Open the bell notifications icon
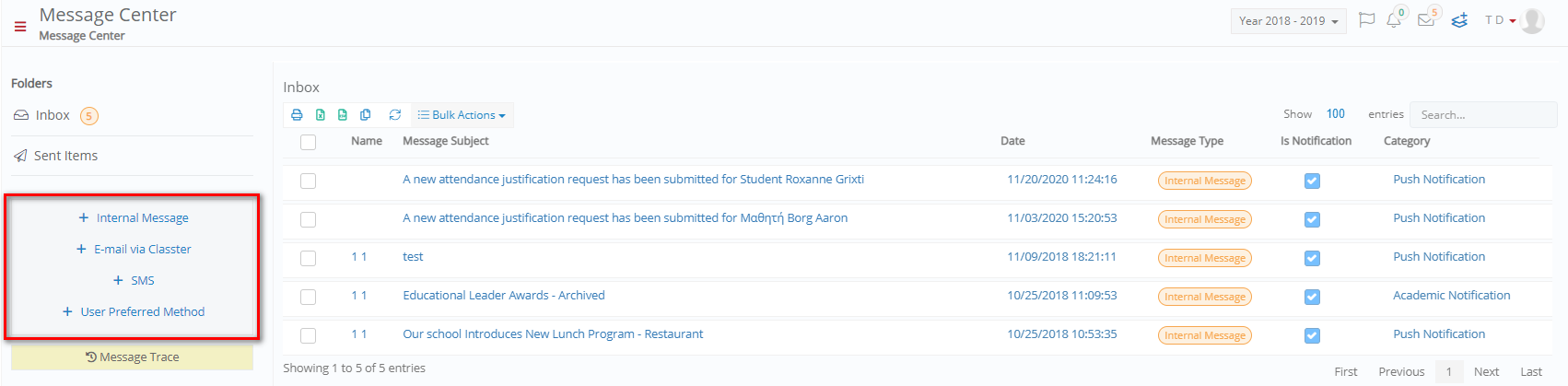This screenshot has height=386, width=1568. coord(1395,20)
